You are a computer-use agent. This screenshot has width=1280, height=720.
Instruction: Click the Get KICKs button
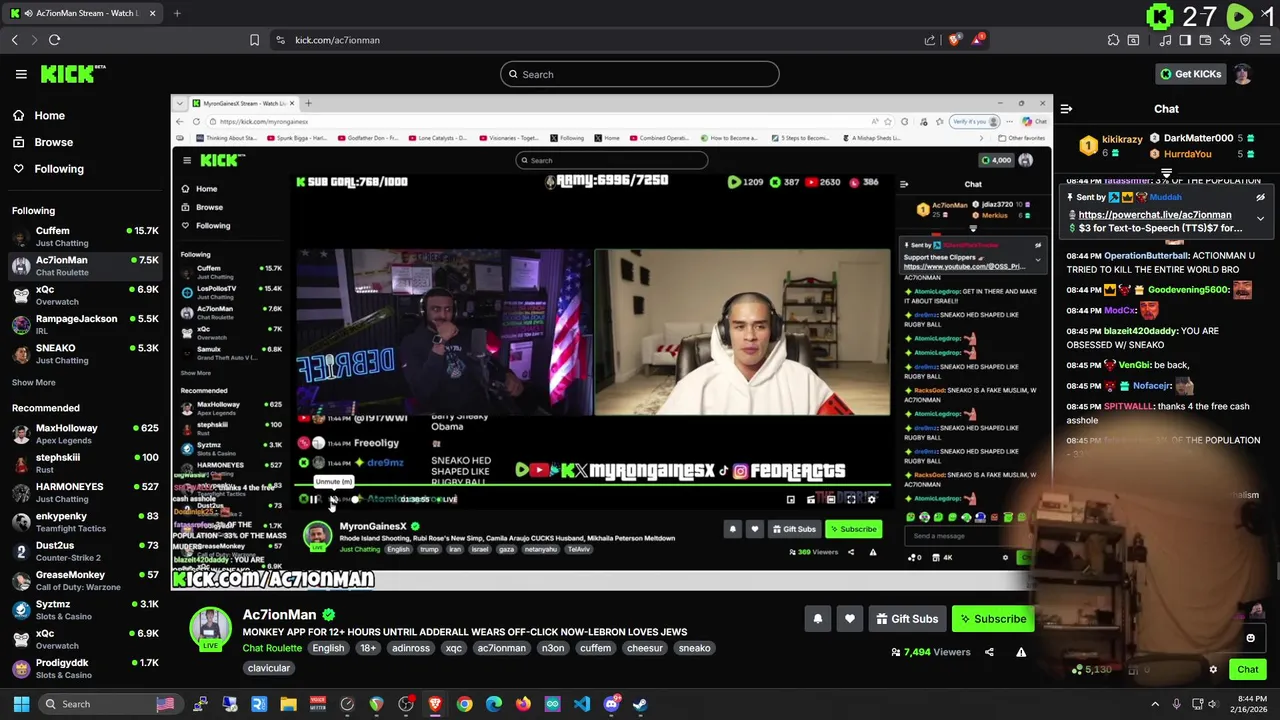point(1190,74)
